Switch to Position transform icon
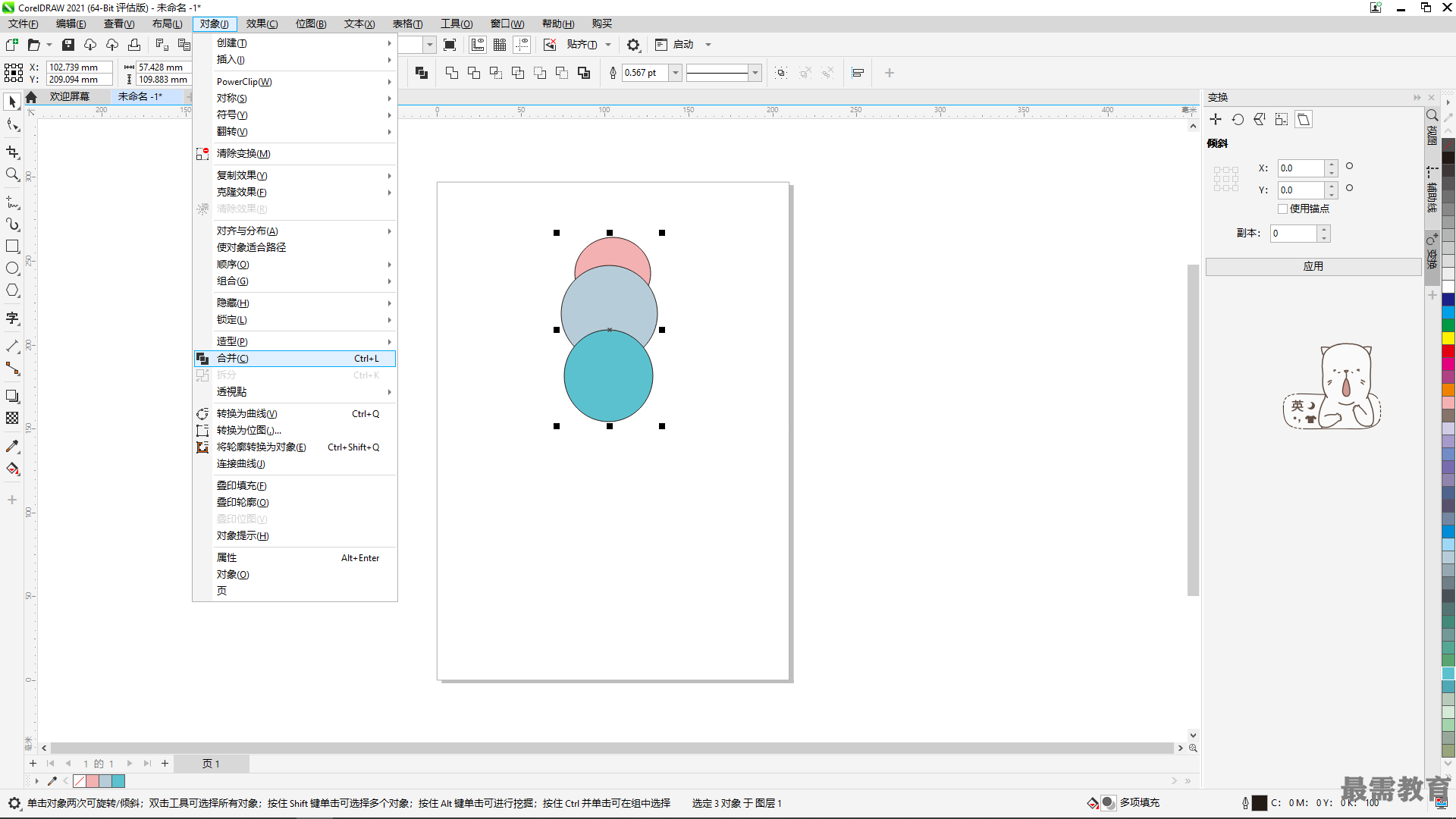The image size is (1456, 819). (1216, 119)
